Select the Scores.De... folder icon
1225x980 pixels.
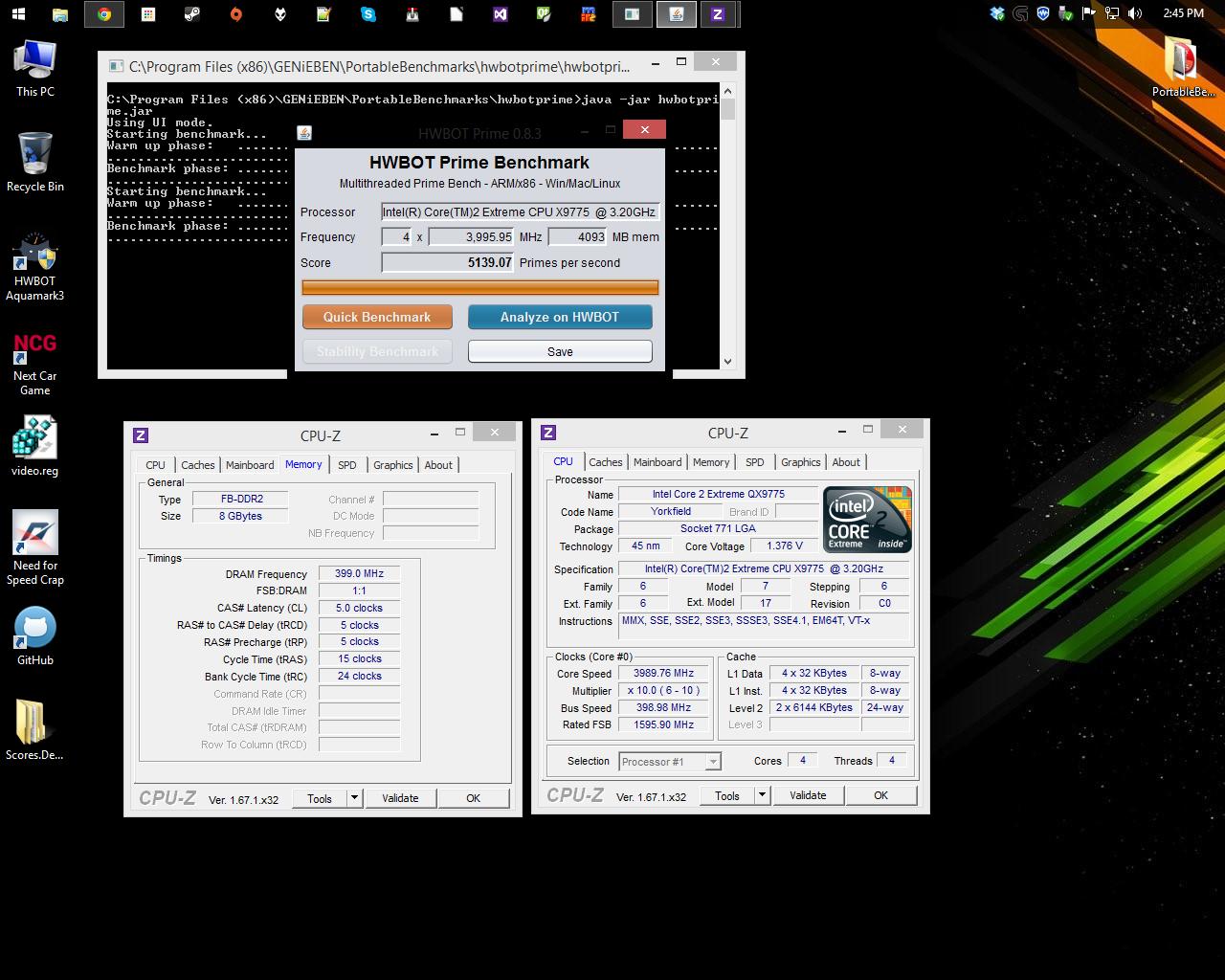(35, 730)
